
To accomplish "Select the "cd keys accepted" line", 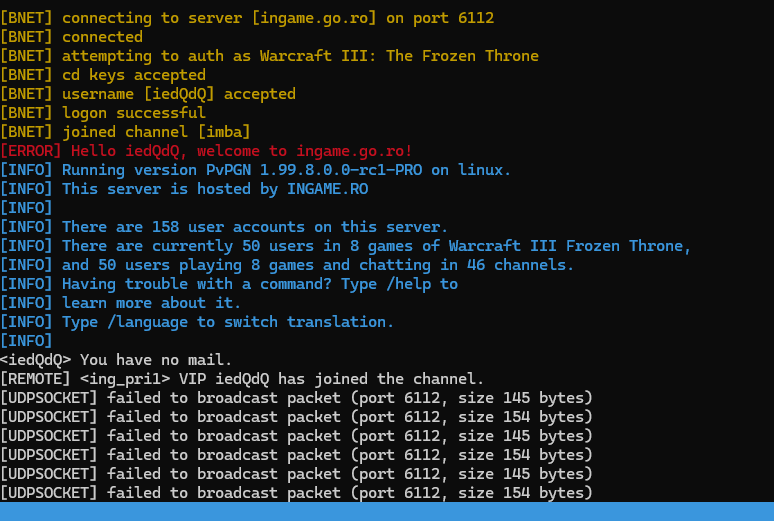I will tap(133, 75).
